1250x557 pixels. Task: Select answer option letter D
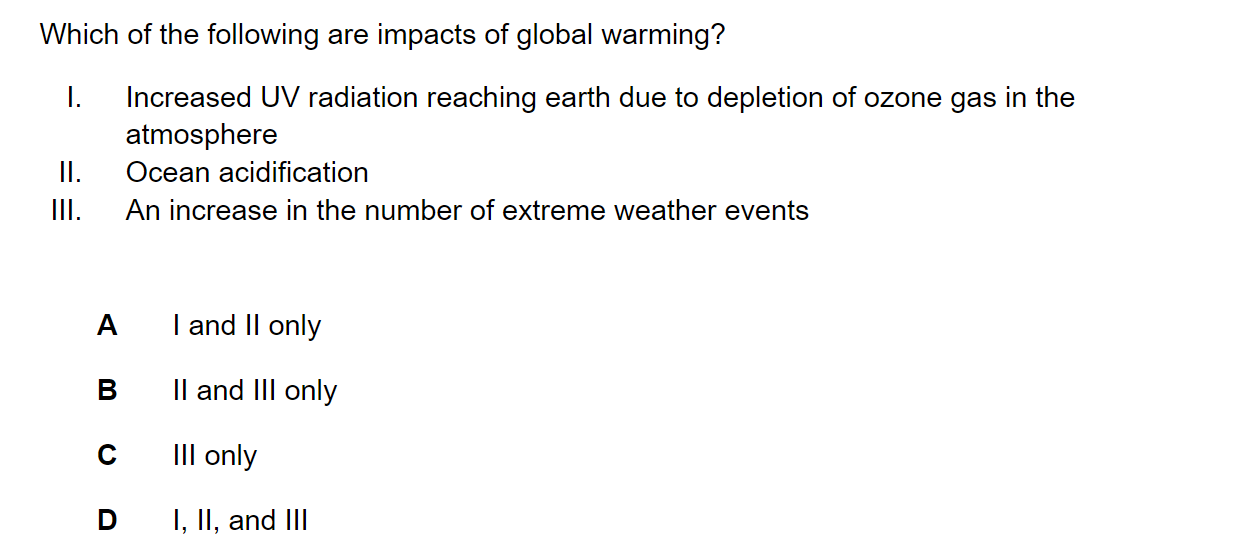[107, 520]
